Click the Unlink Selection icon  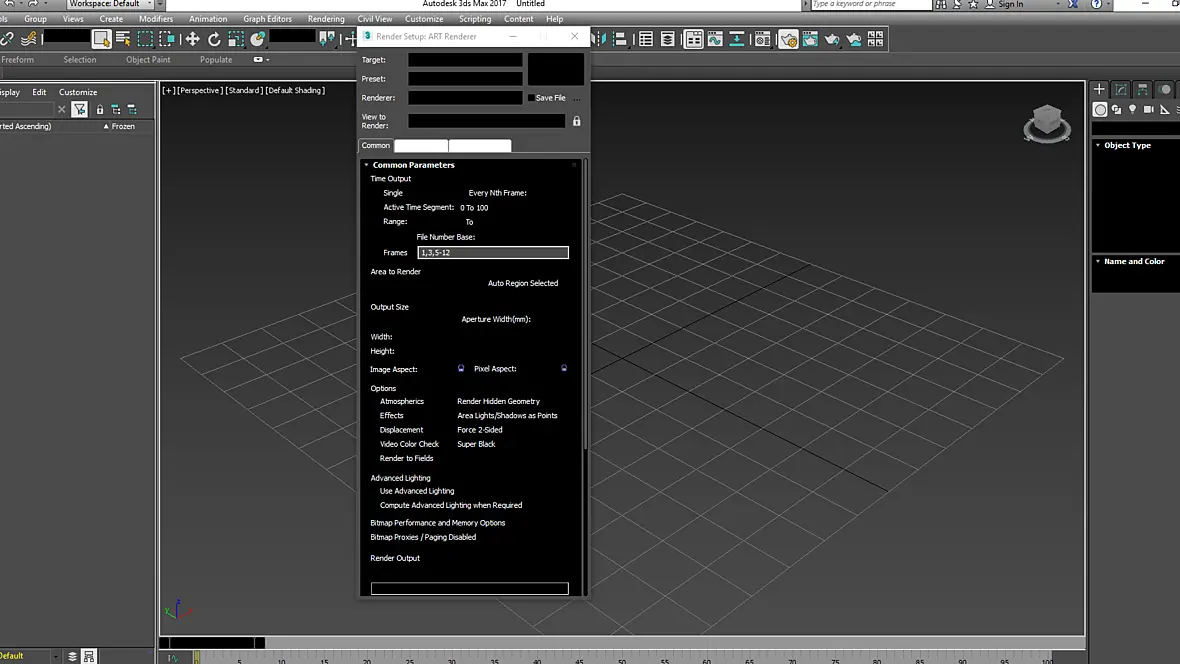click(x=7, y=38)
